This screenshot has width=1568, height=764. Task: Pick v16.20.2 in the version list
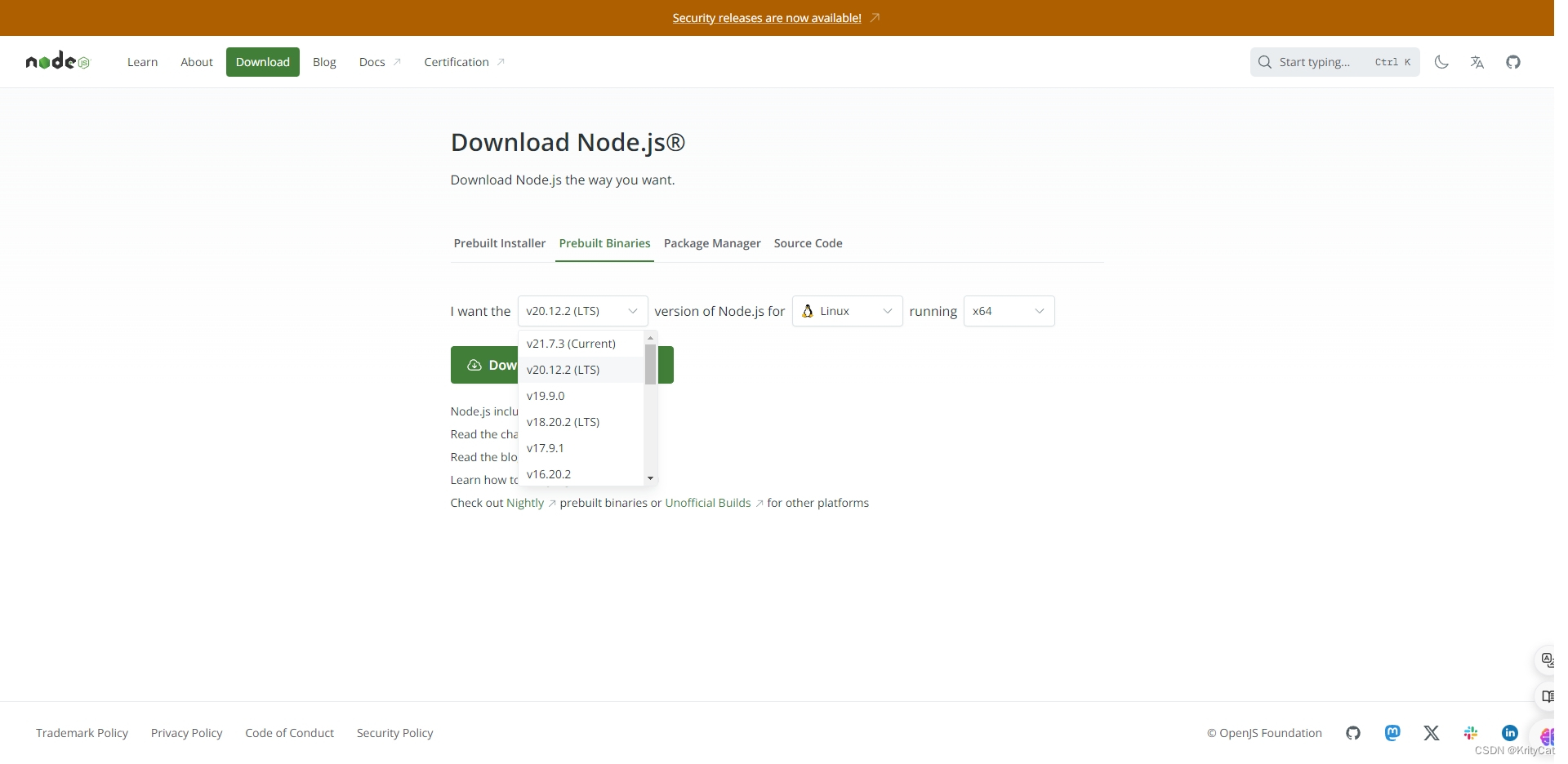tap(581, 474)
